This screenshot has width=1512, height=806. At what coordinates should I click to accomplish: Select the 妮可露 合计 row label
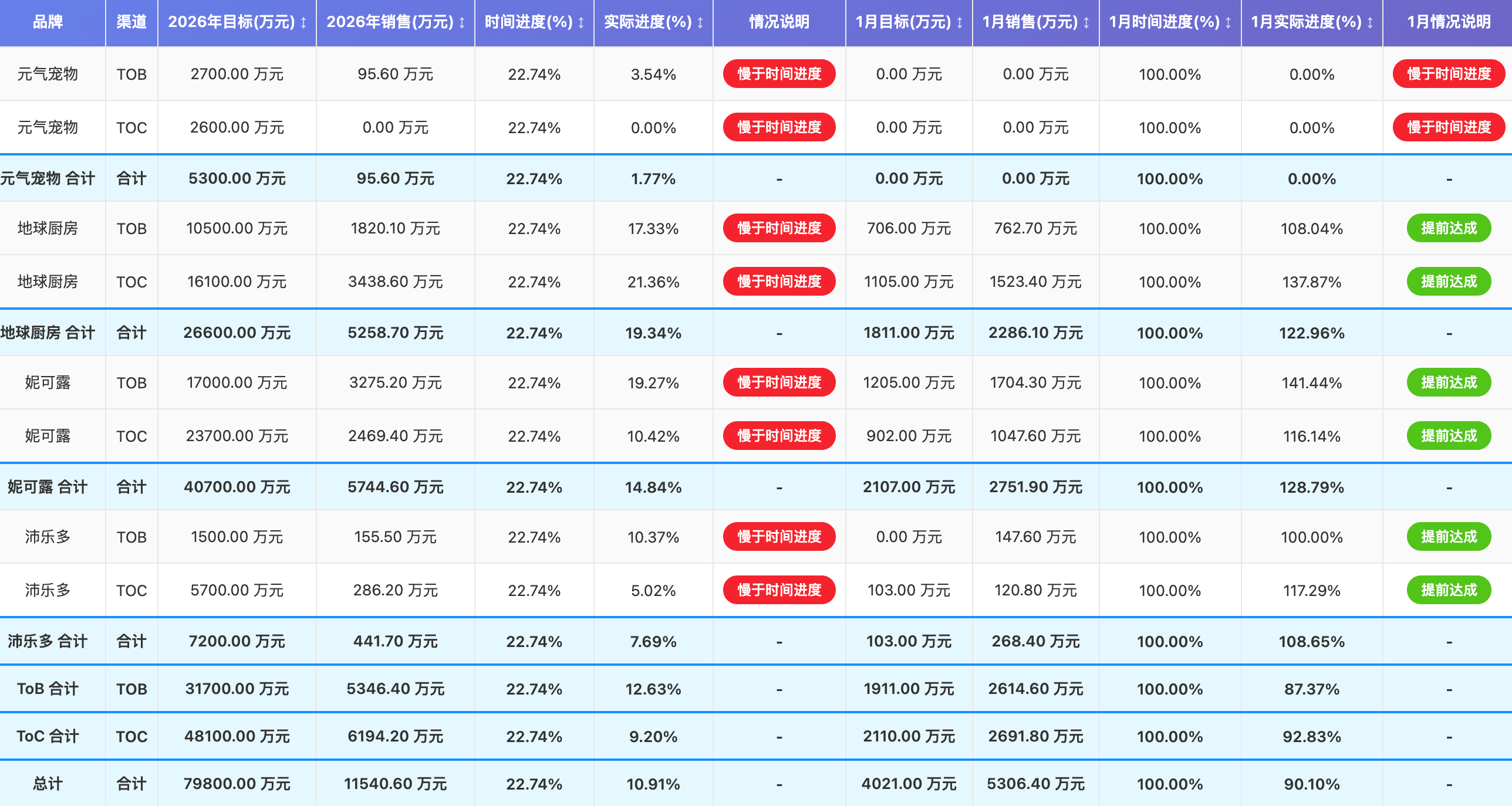click(48, 487)
